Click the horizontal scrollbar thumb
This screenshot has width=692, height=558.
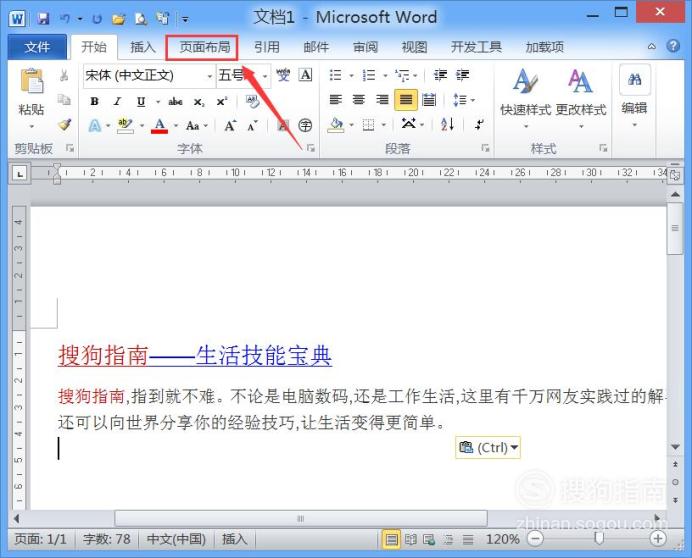(x=301, y=518)
